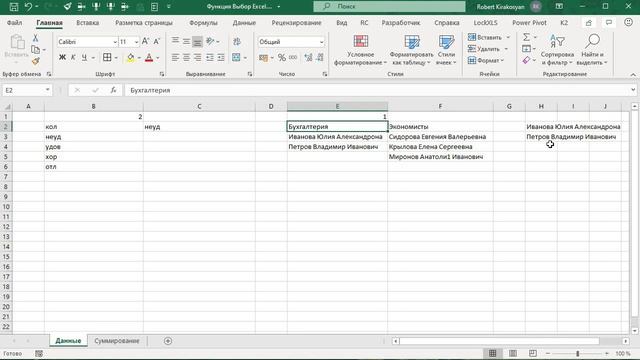This screenshot has height=360, width=640.
Task: Click the Format Painter brush icon
Action: [36, 61]
